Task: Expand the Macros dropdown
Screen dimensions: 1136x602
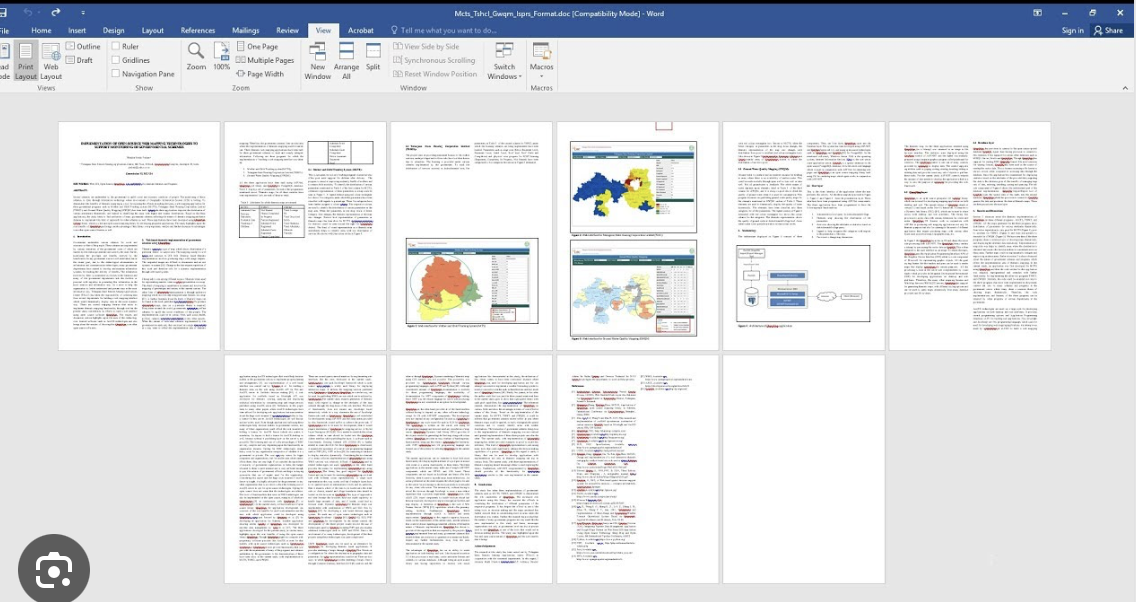Action: click(x=541, y=61)
